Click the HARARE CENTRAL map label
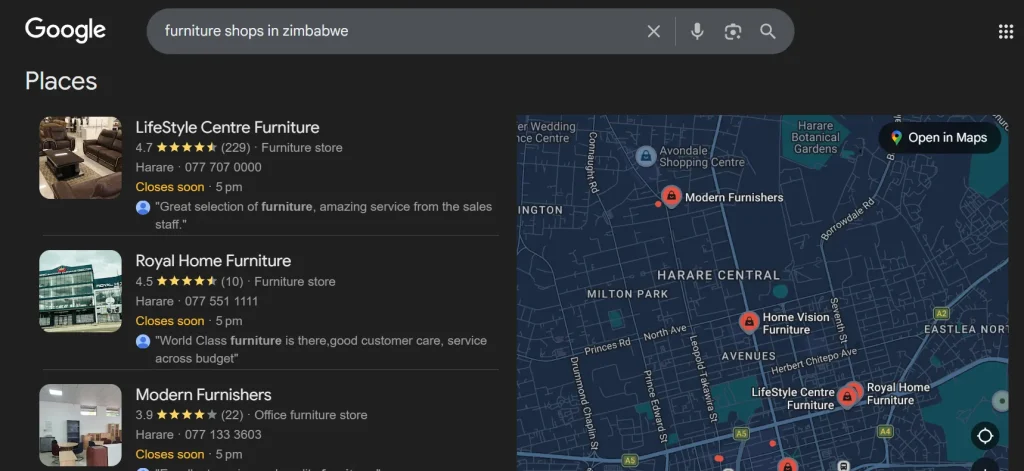This screenshot has height=471, width=1024. click(x=718, y=275)
